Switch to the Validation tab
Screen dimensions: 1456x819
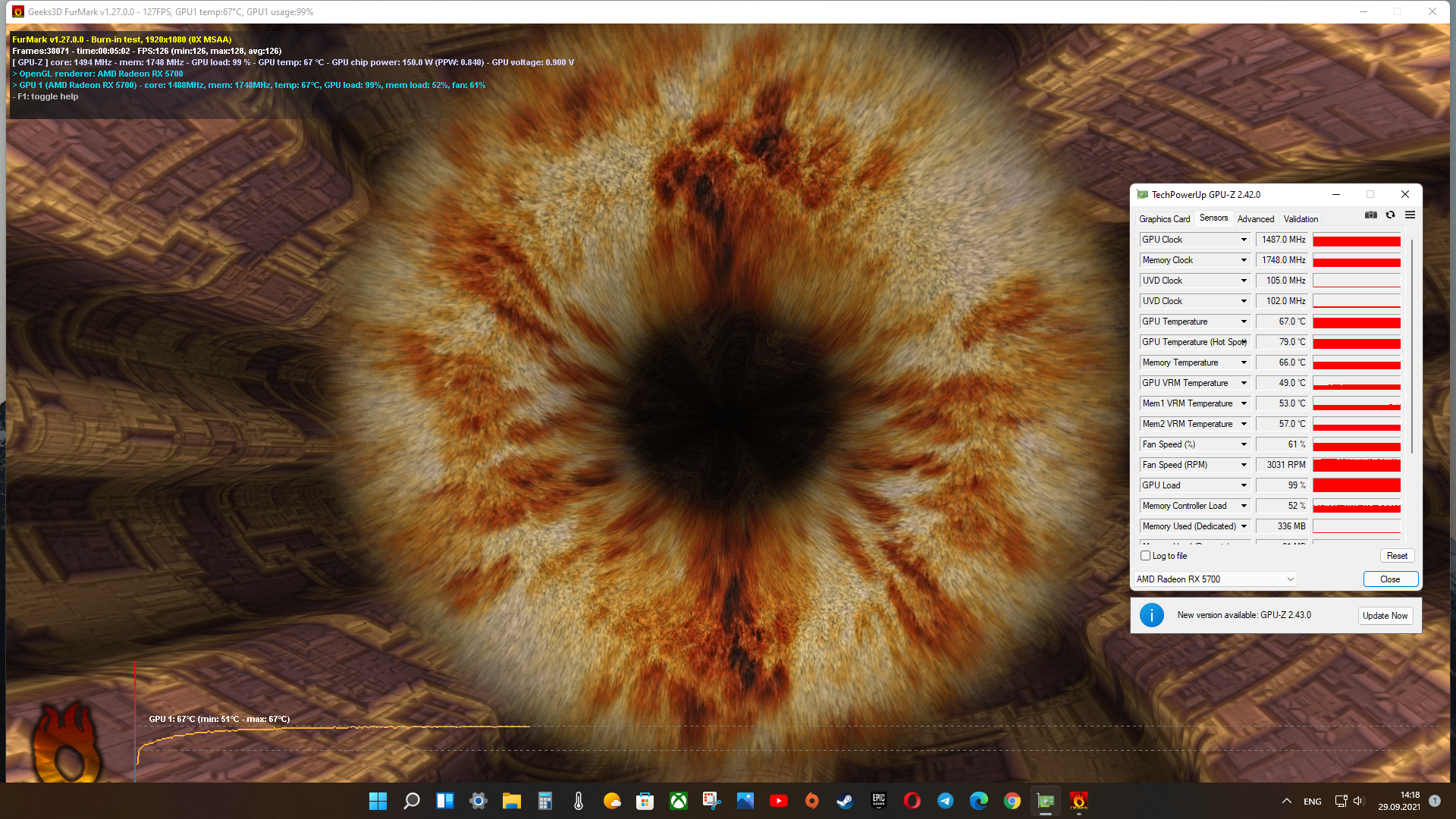point(1301,219)
